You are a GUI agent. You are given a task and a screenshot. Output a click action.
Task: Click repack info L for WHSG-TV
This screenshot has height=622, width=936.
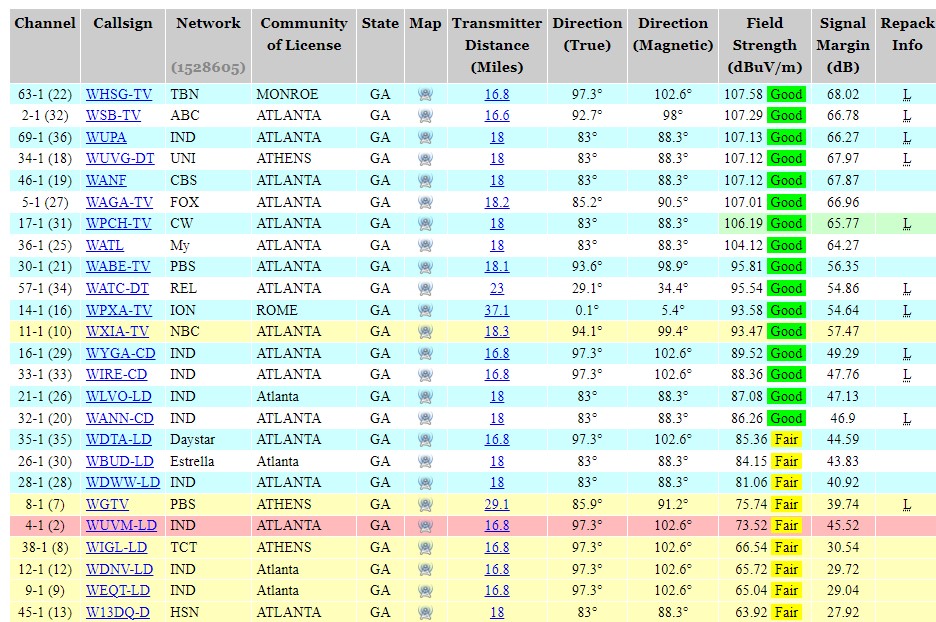pos(907,94)
